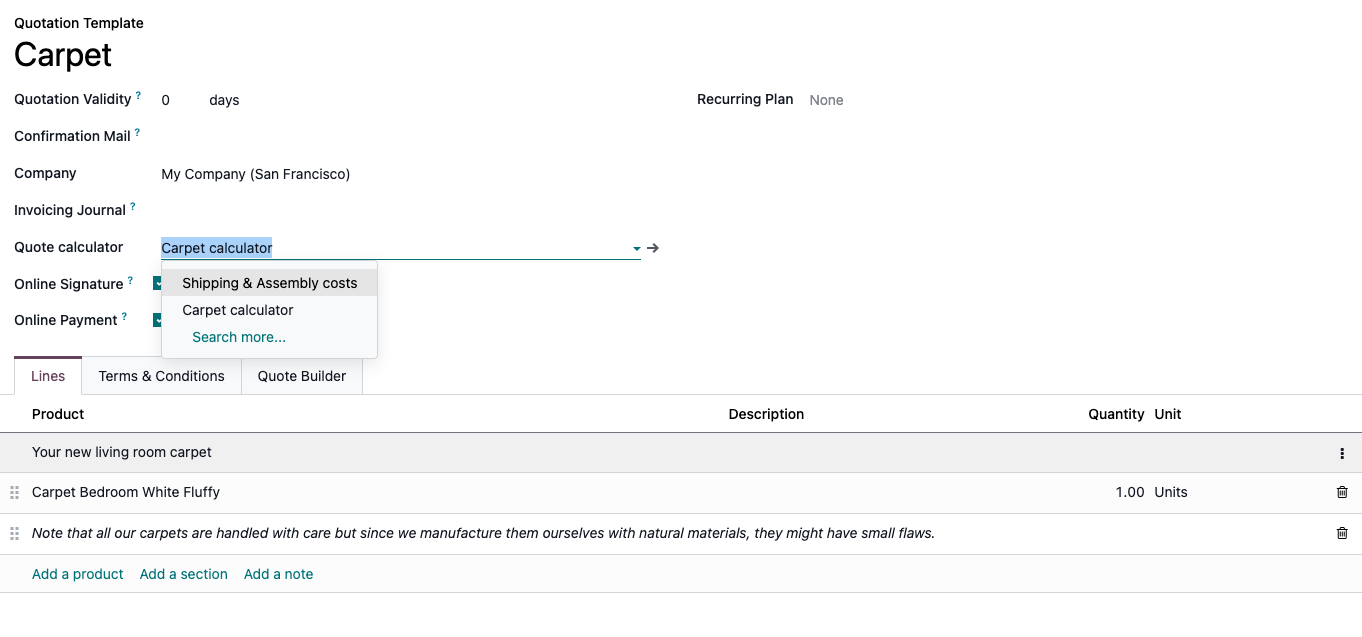Screen dimensions: 1362x637
Task: Toggle the Online Payment checkbox
Action: tap(157, 320)
